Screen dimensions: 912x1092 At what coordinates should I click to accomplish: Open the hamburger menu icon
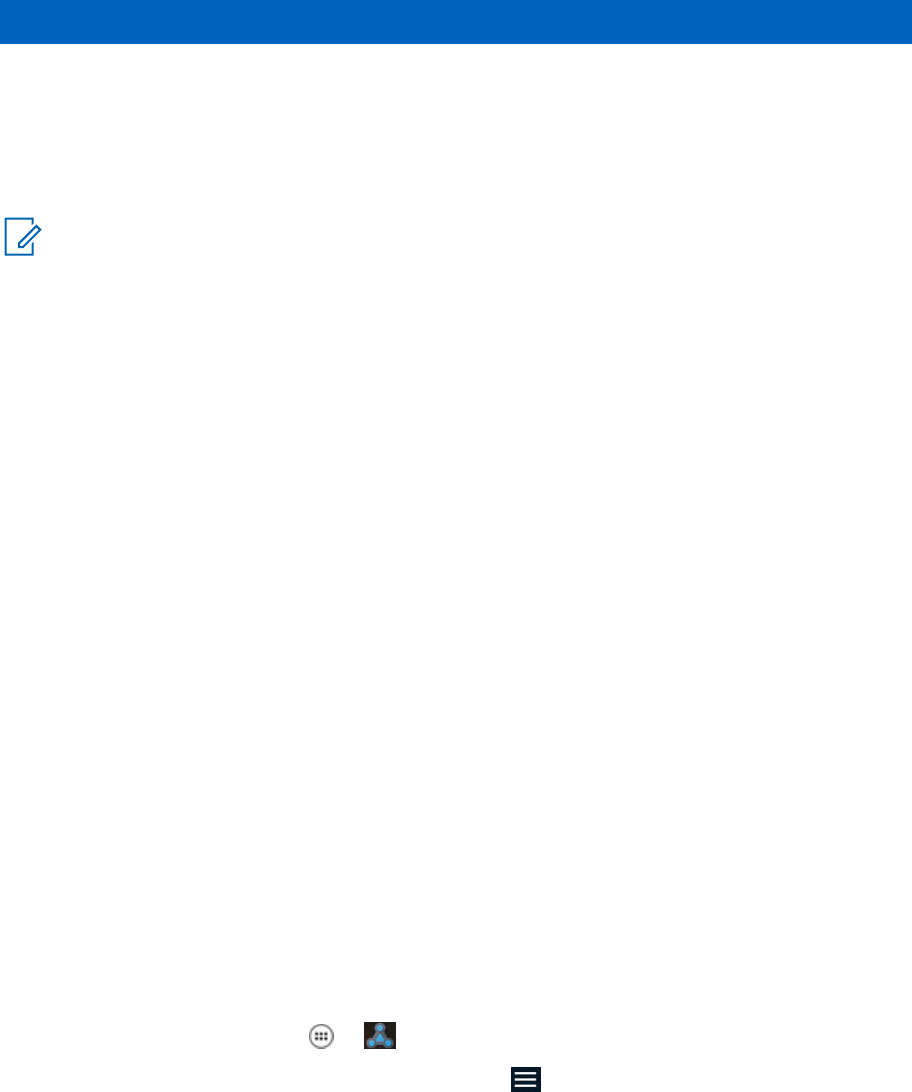(x=526, y=1079)
